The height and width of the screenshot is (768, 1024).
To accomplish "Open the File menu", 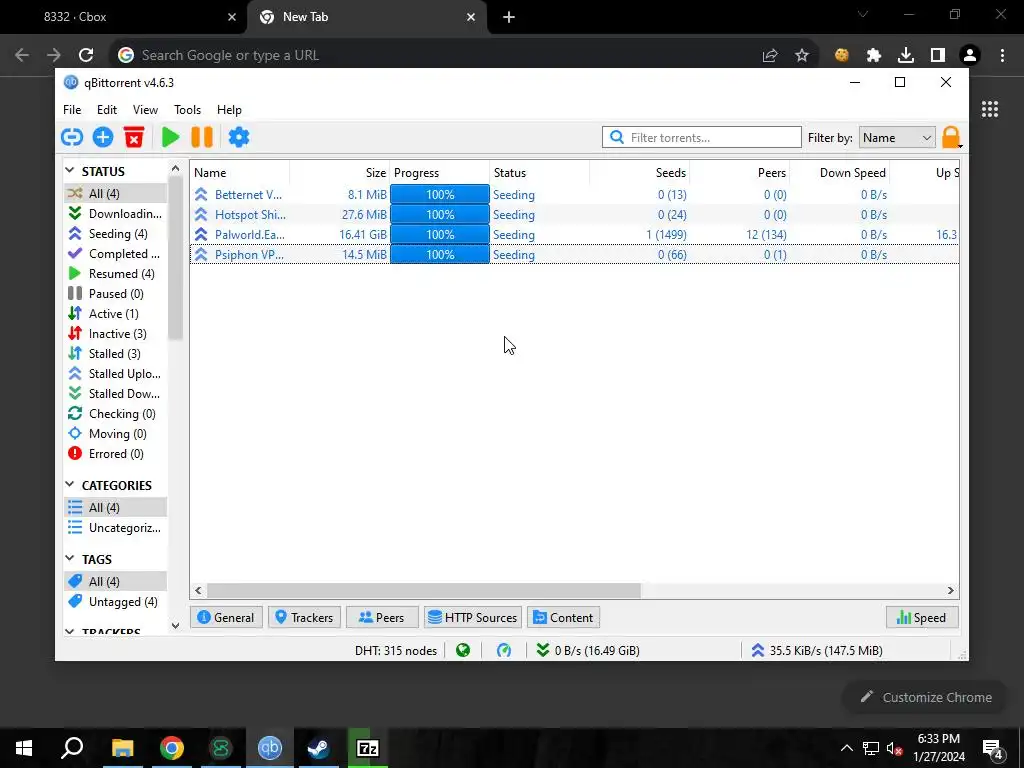I will [x=72, y=110].
